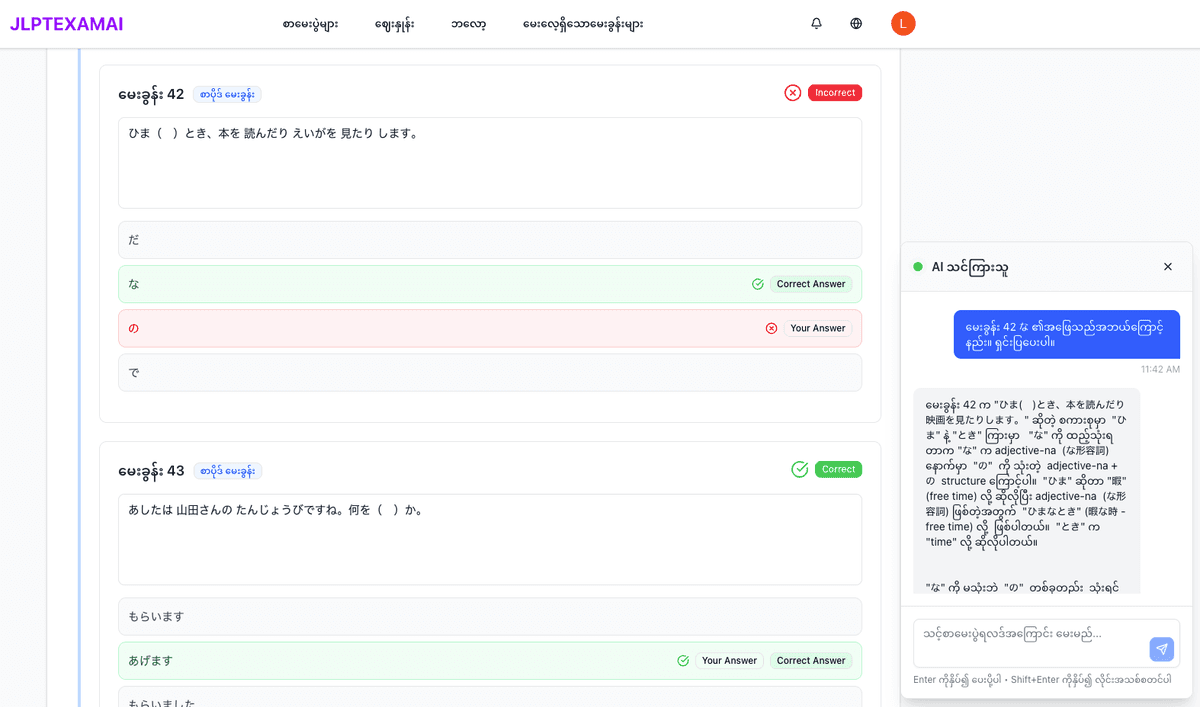The height and width of the screenshot is (707, 1200).
Task: Click the question 43 type tag
Action: point(227,471)
